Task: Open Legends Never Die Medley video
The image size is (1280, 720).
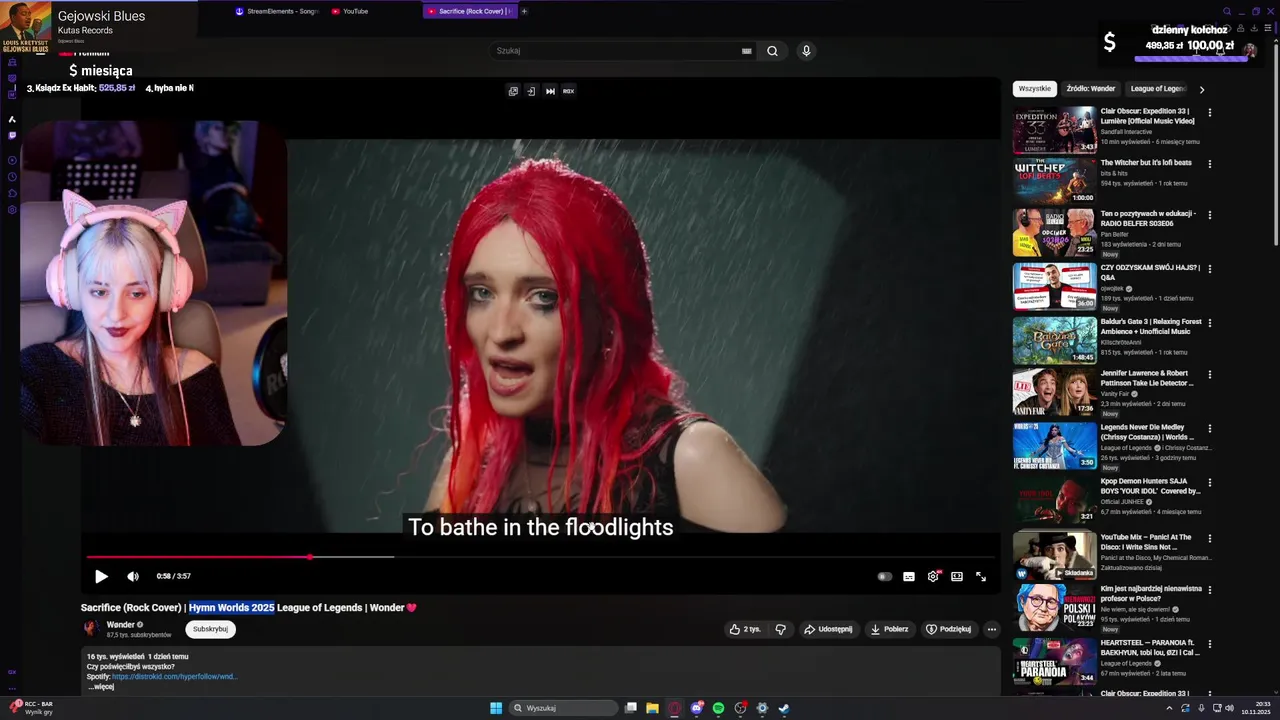Action: tap(1054, 446)
